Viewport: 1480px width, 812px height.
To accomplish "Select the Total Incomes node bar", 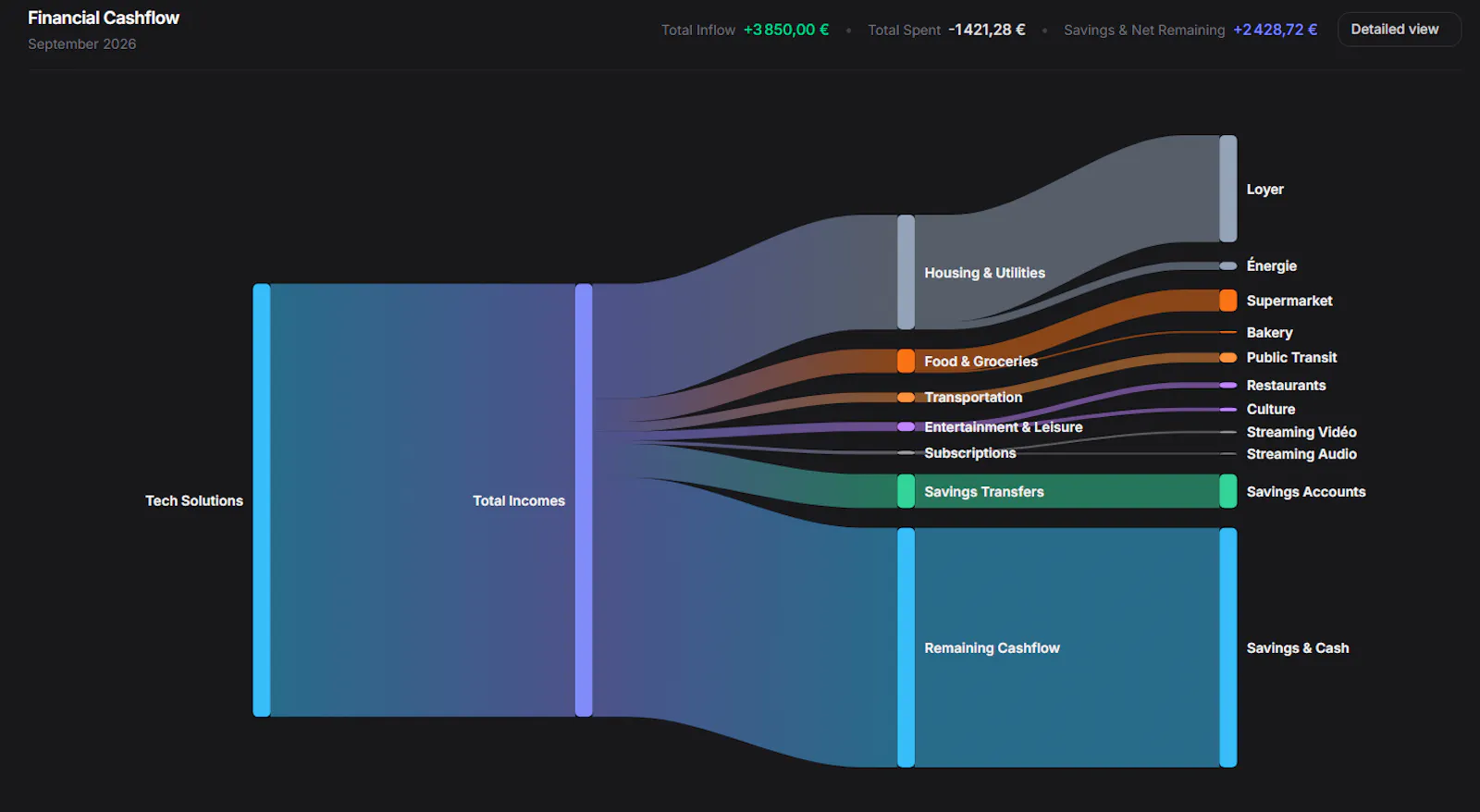I will pyautogui.click(x=584, y=500).
